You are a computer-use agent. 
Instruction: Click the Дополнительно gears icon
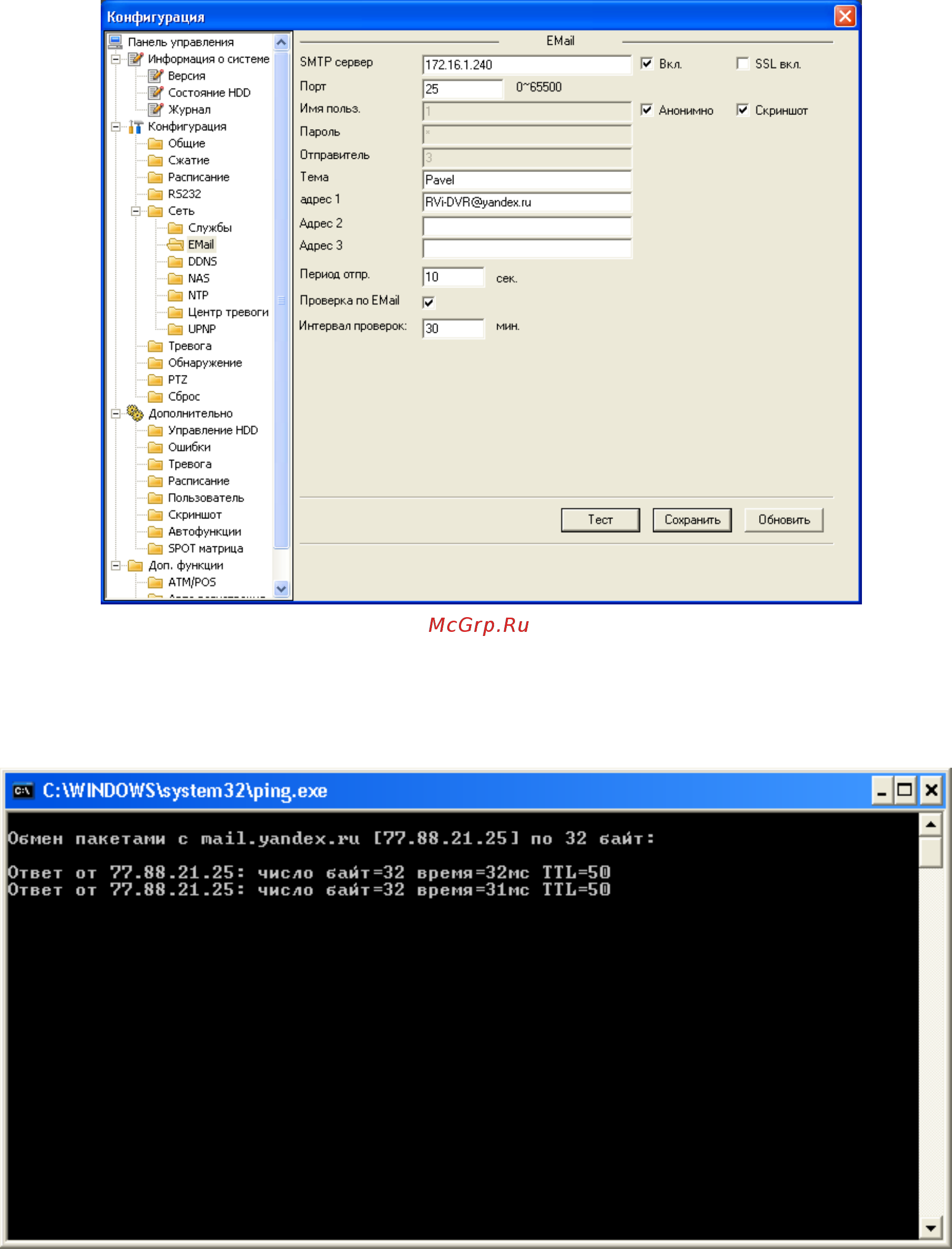(x=135, y=413)
